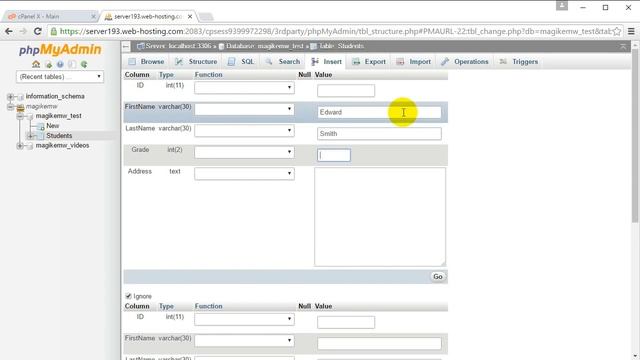The image size is (640, 360).
Task: Click the New table icon in the tree
Action: coord(41,126)
